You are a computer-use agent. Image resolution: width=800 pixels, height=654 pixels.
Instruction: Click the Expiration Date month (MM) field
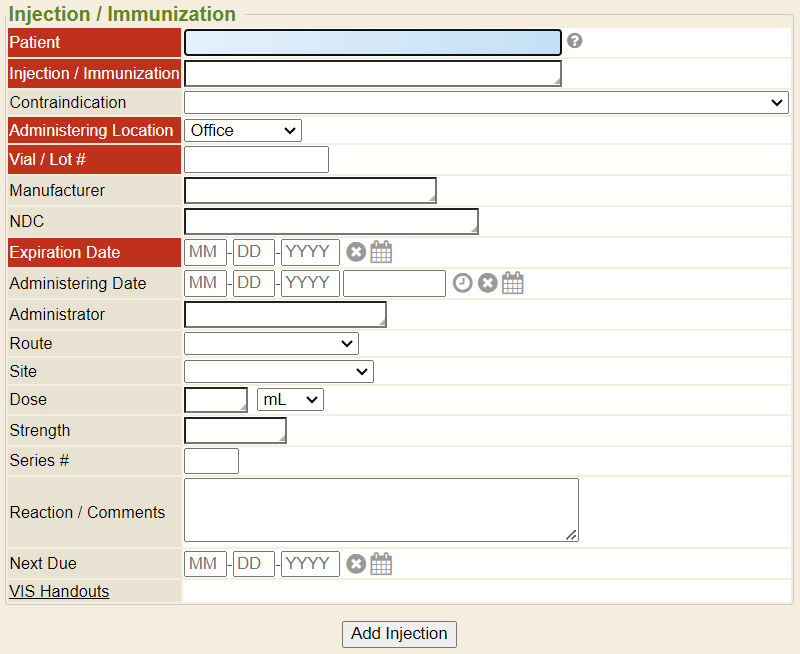206,252
